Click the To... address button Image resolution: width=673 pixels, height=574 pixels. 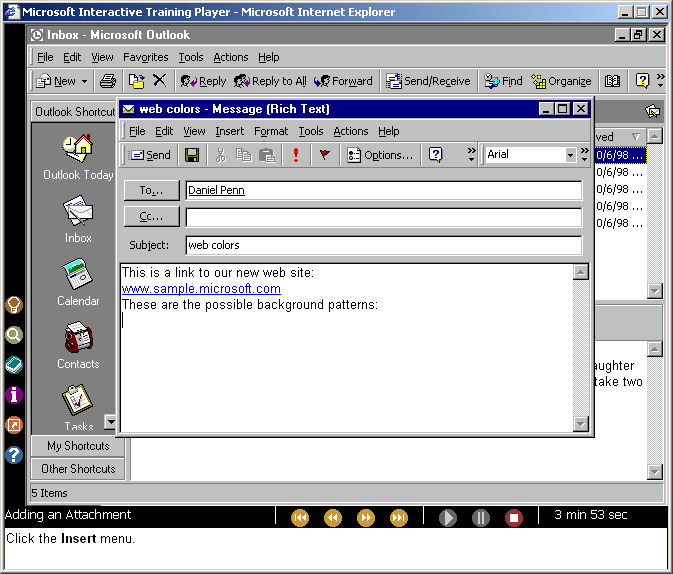coord(152,190)
